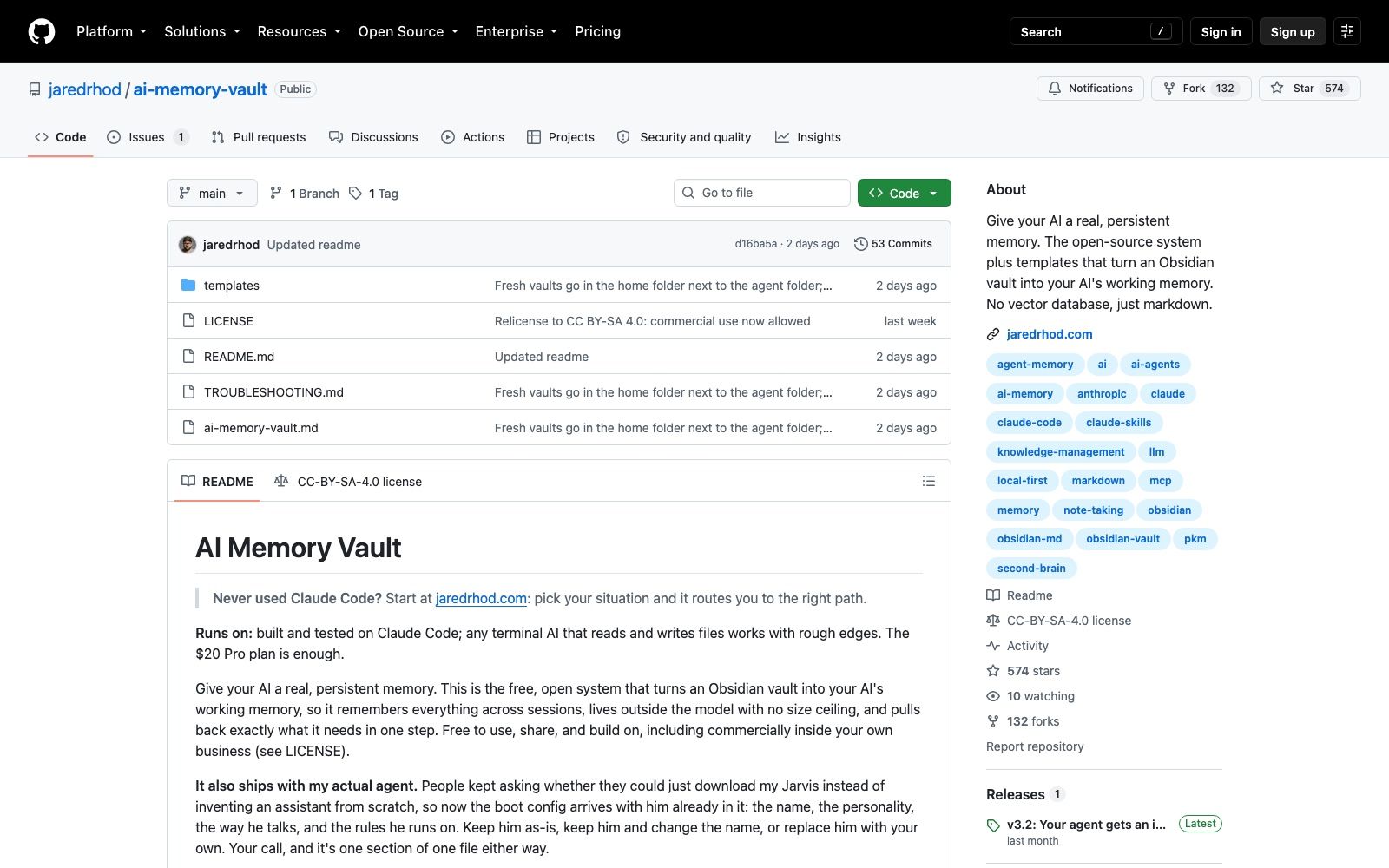
Task: Open the Security and quality tab
Action: pyautogui.click(x=684, y=137)
